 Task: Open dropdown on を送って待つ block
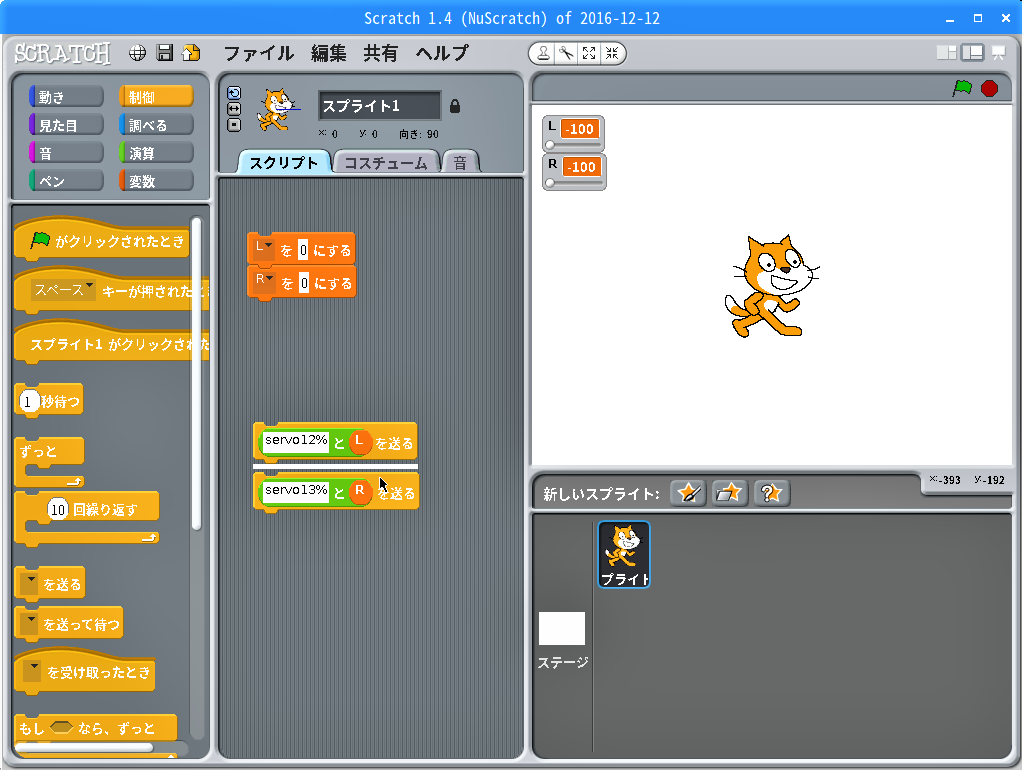tap(29, 624)
